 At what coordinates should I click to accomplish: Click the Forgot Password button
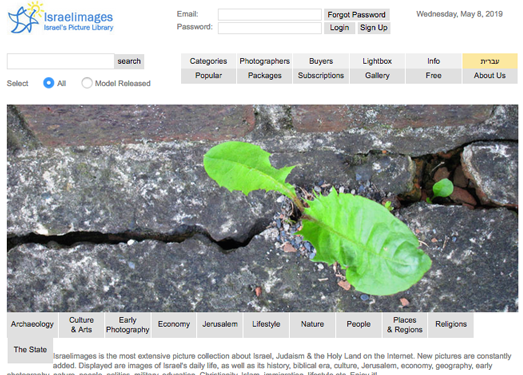coord(357,15)
